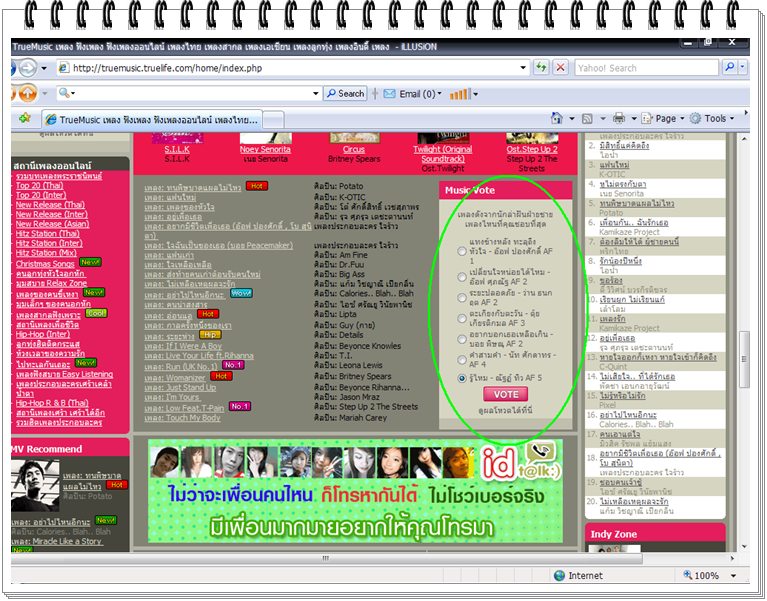
Task: Open the feeds dropdown arrow
Action: [x=603, y=118]
